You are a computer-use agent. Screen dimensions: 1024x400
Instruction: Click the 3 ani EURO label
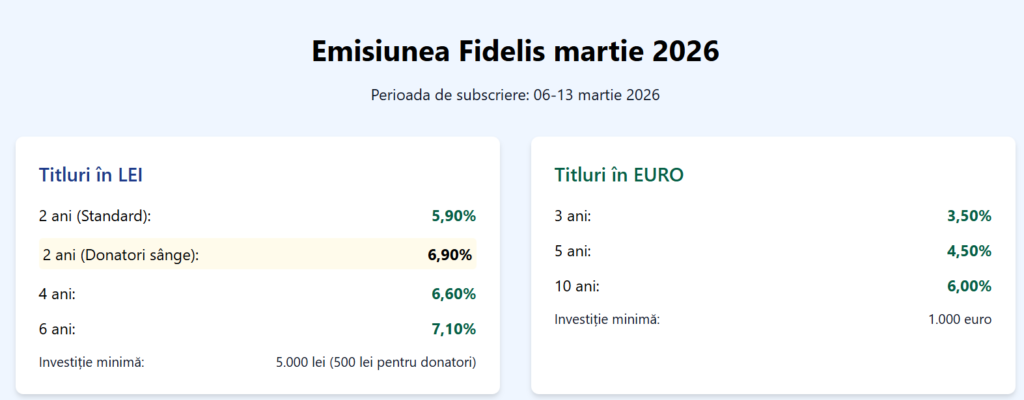tap(573, 215)
